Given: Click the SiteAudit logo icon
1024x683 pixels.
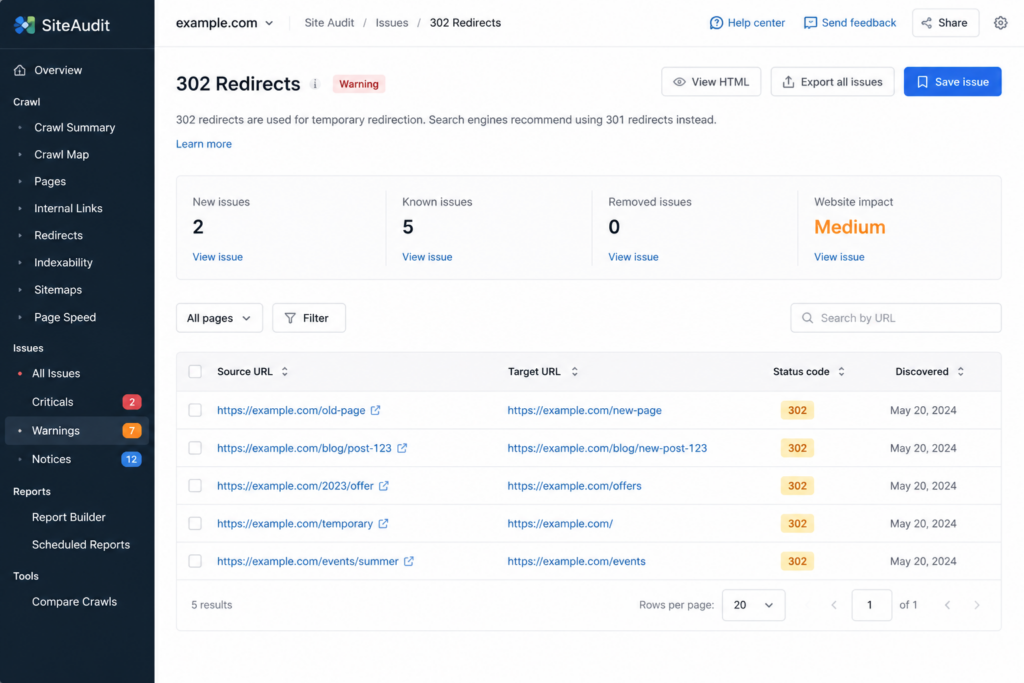Looking at the screenshot, I should coord(24,25).
